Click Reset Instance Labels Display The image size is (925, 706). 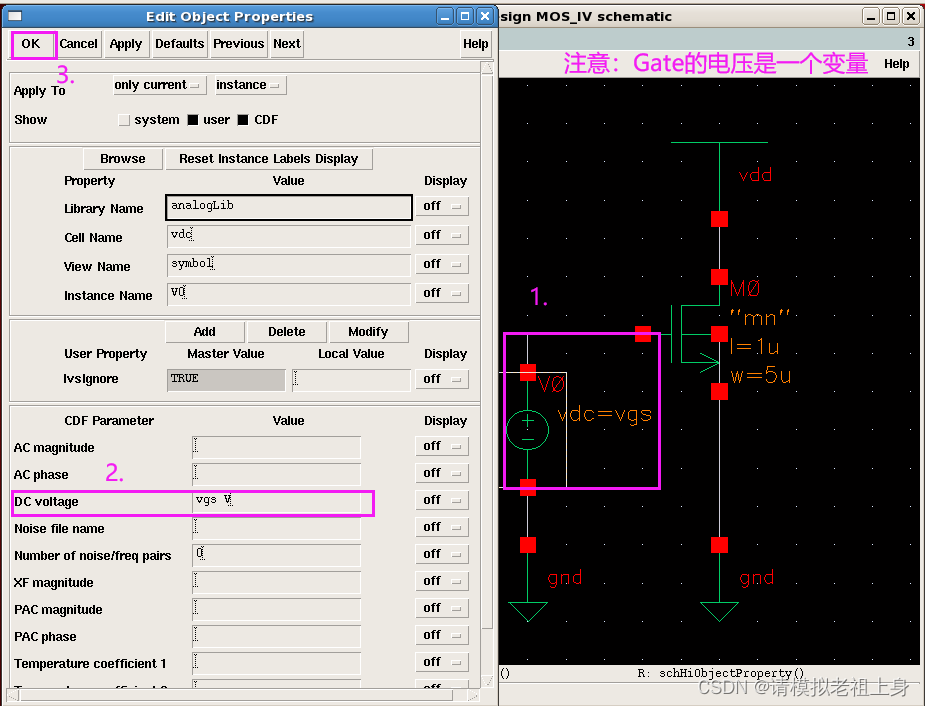pyautogui.click(x=268, y=158)
